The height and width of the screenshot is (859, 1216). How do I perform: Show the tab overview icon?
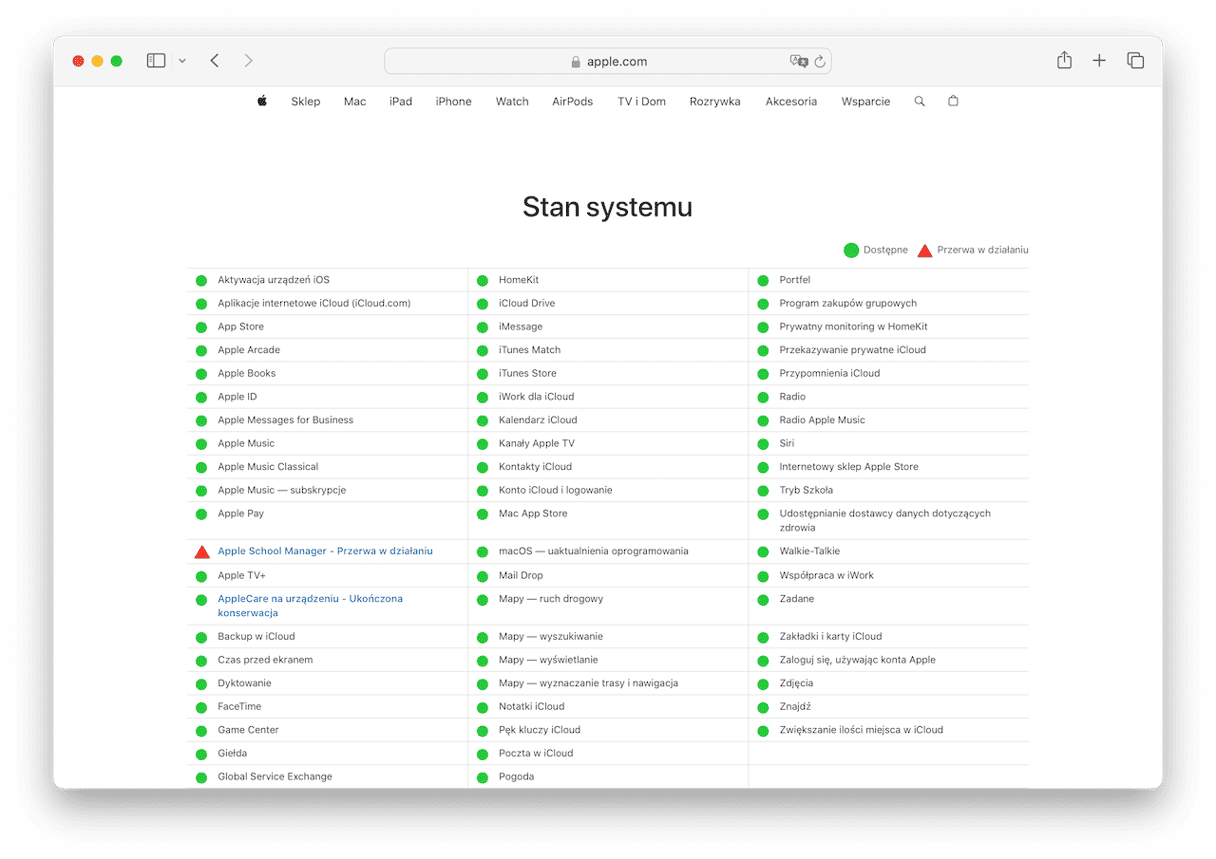click(x=1135, y=61)
